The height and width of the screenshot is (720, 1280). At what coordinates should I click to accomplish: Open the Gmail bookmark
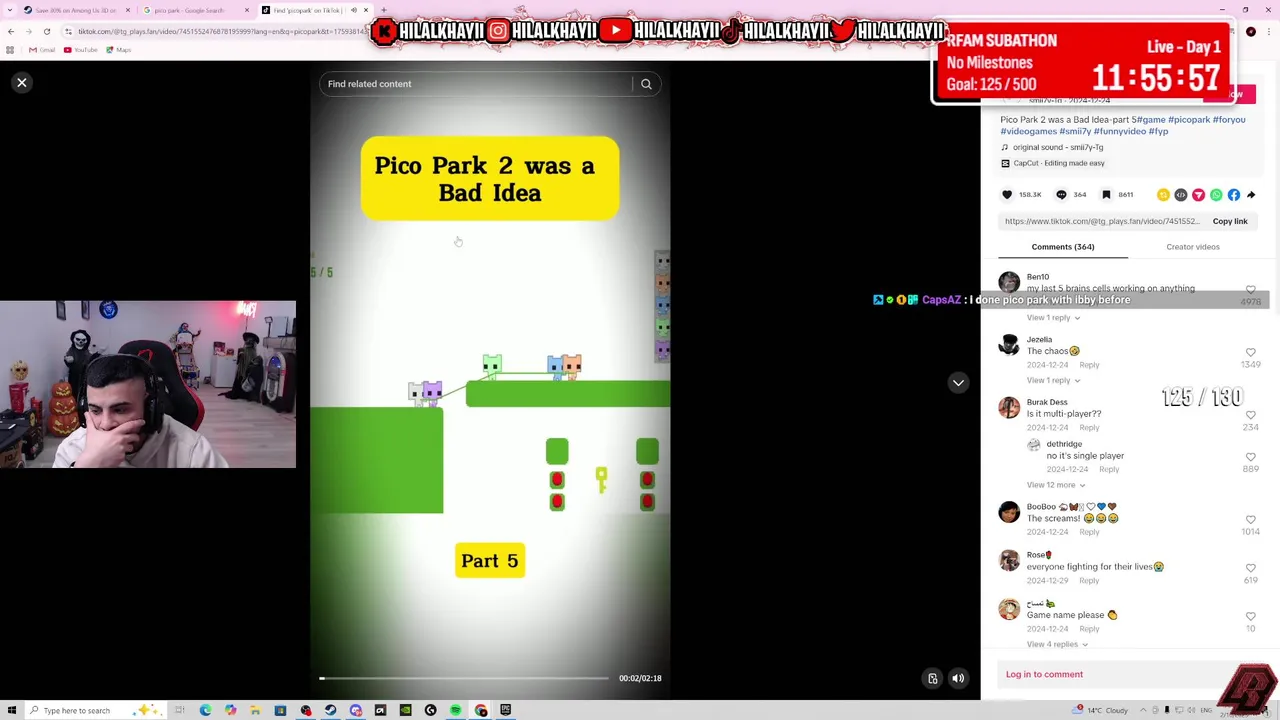click(x=42, y=50)
